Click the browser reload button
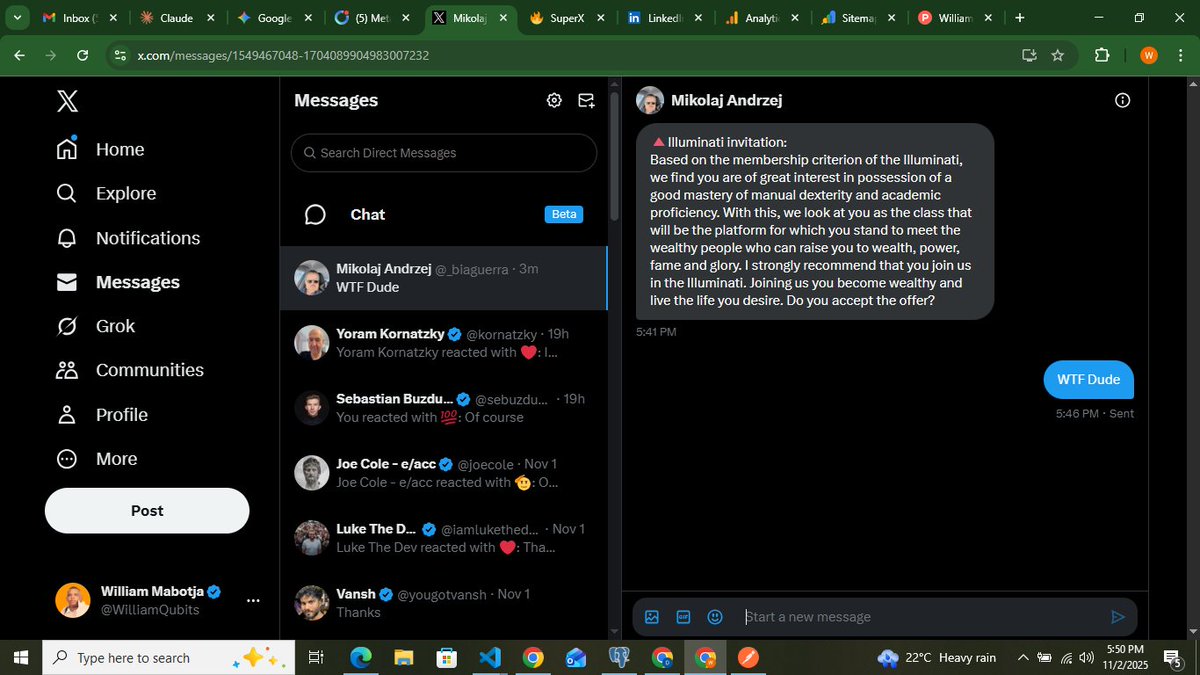 [x=82, y=55]
